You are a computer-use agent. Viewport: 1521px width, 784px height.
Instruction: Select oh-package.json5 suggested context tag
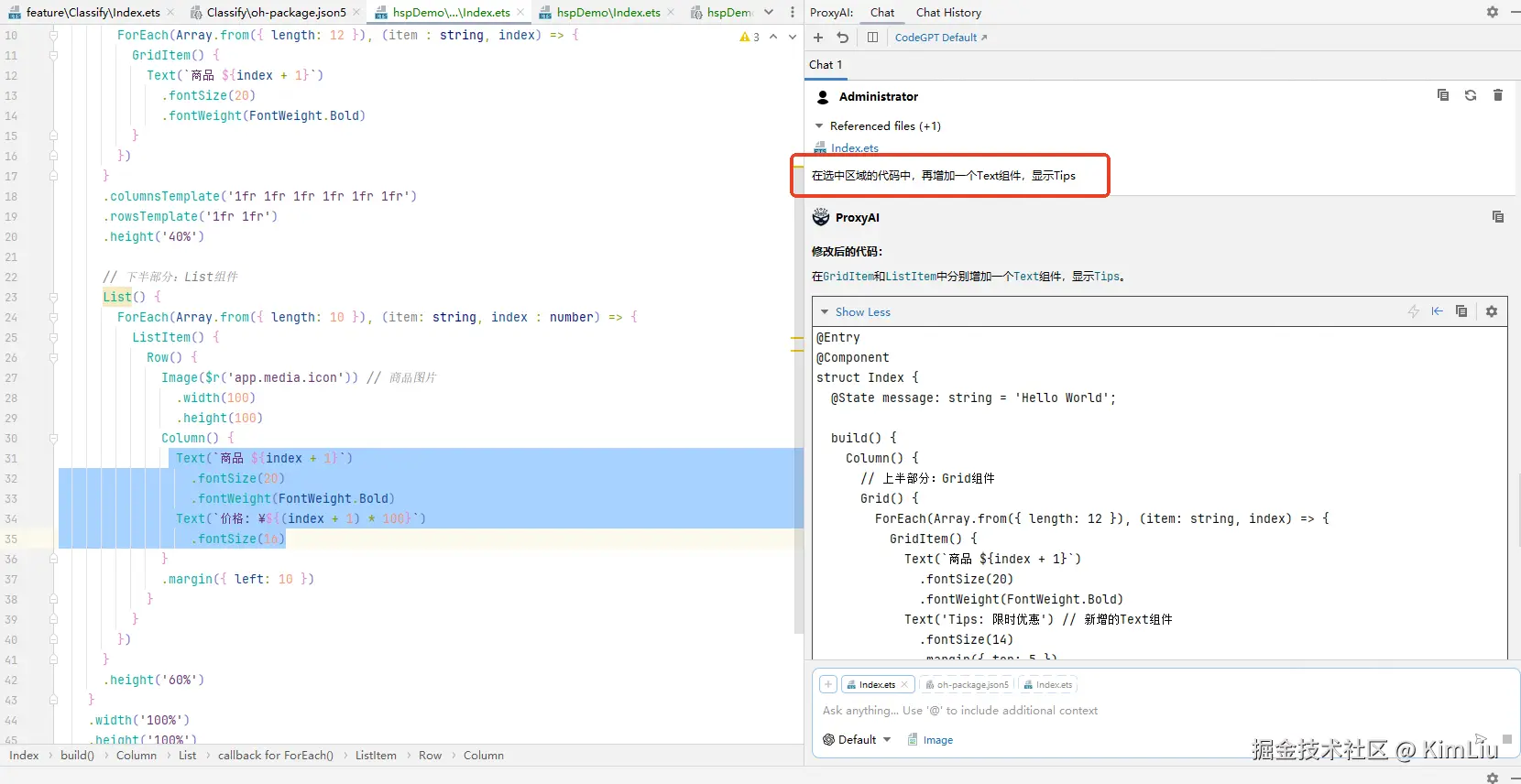[968, 684]
